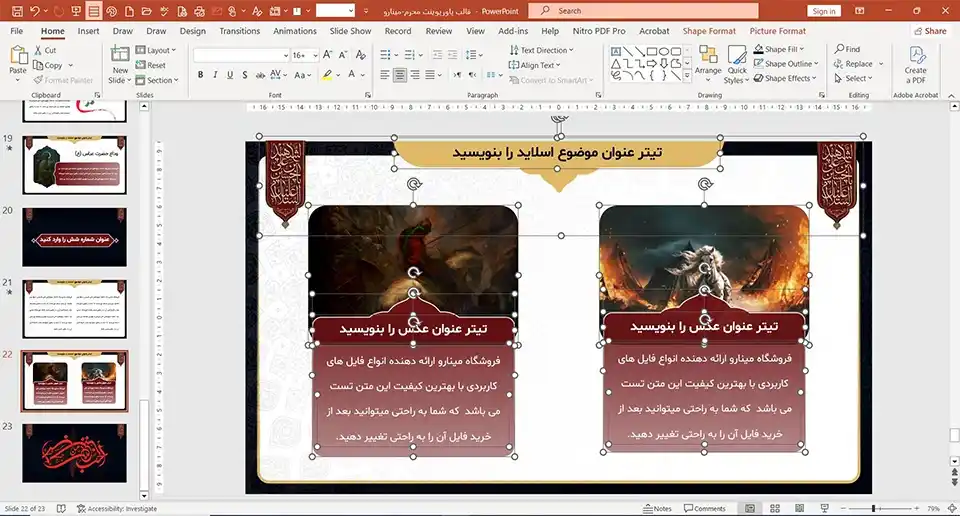Select Center text alignment
960x516 pixels.
[400, 75]
